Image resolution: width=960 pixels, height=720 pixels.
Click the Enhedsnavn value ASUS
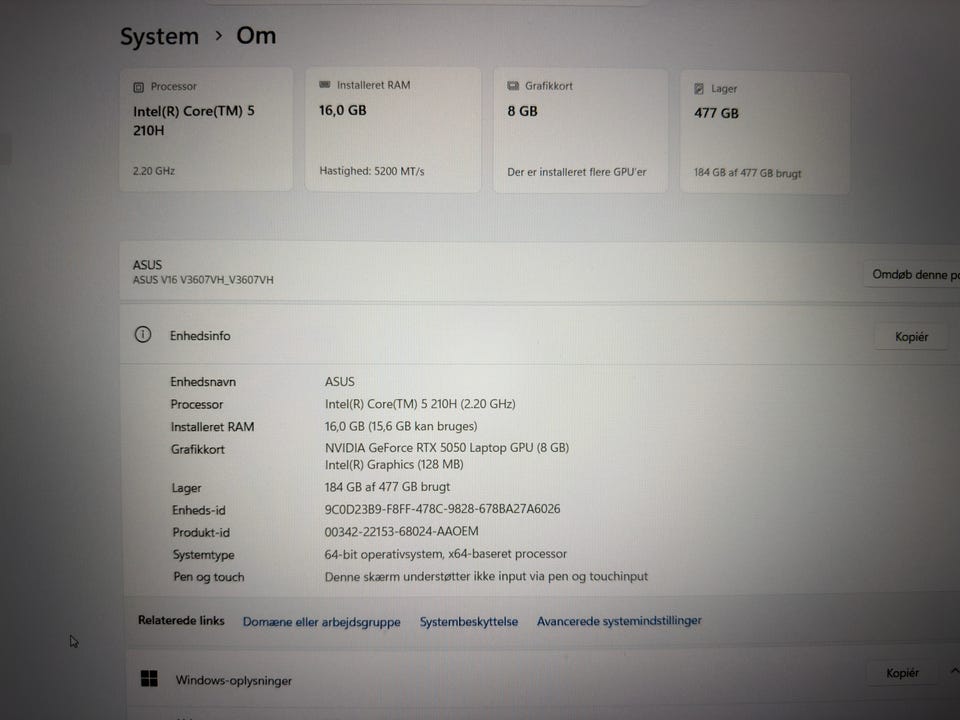click(x=340, y=381)
